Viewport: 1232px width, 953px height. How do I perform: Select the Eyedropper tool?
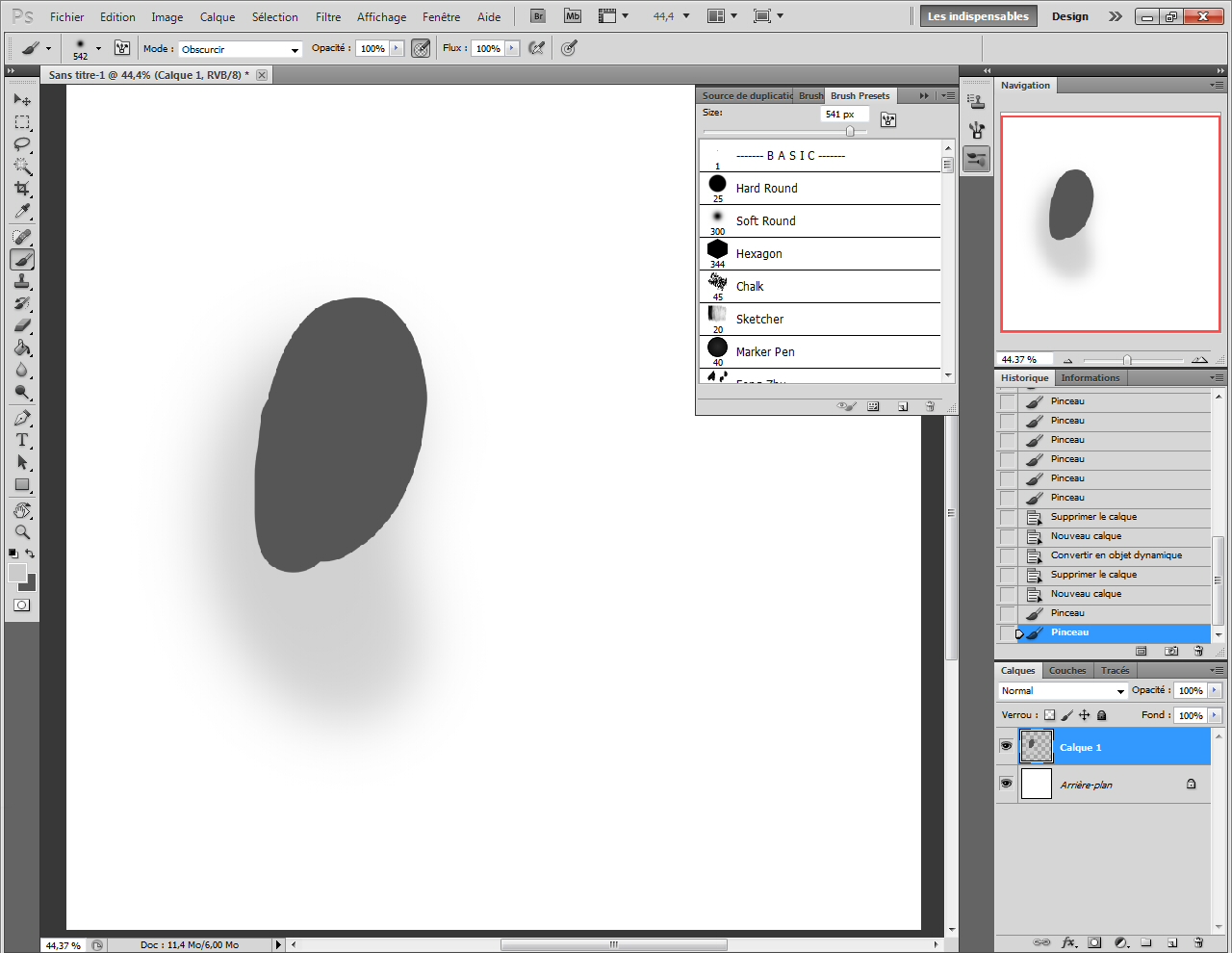(x=22, y=212)
